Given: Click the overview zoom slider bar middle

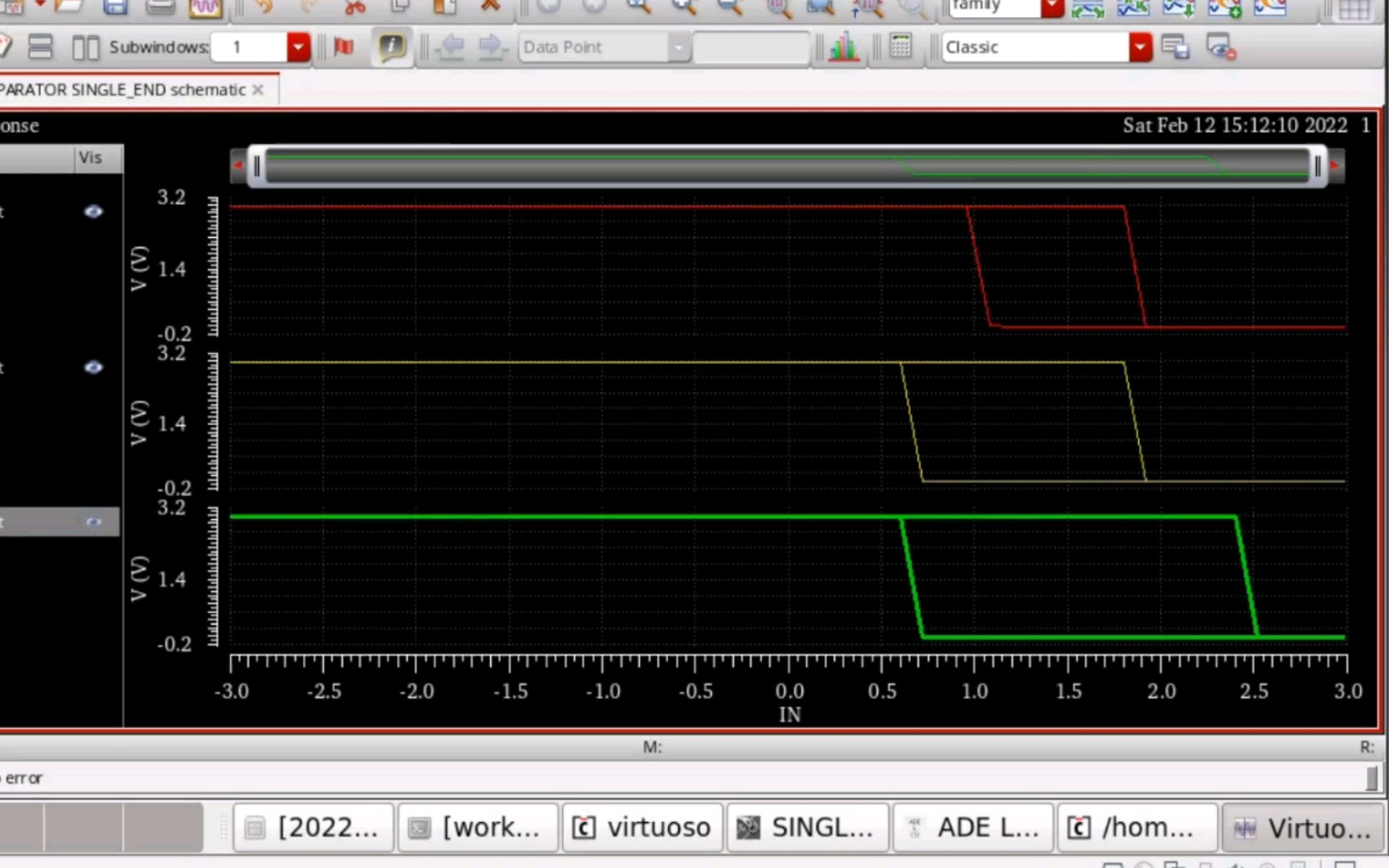Looking at the screenshot, I should coord(787,166).
